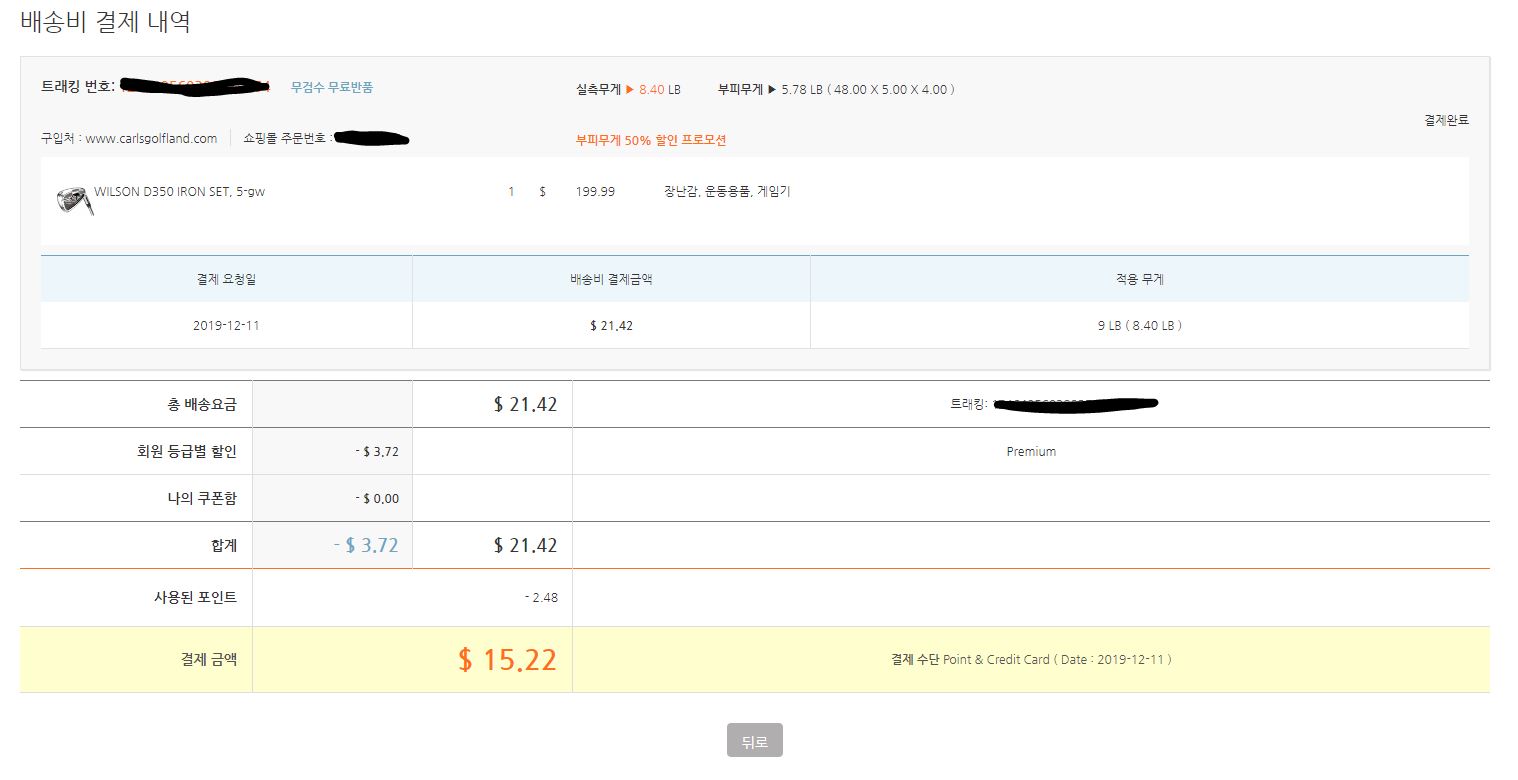
Task: Click the final $ 15.22 payment amount
Action: click(507, 660)
